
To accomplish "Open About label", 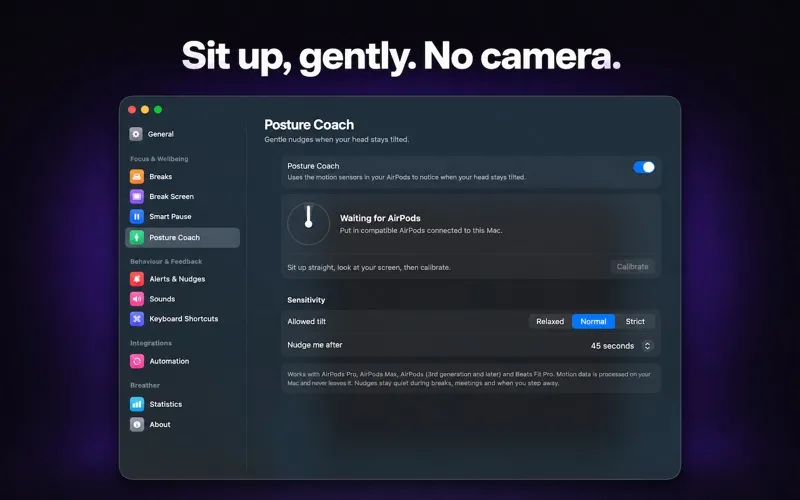I will (x=160, y=424).
